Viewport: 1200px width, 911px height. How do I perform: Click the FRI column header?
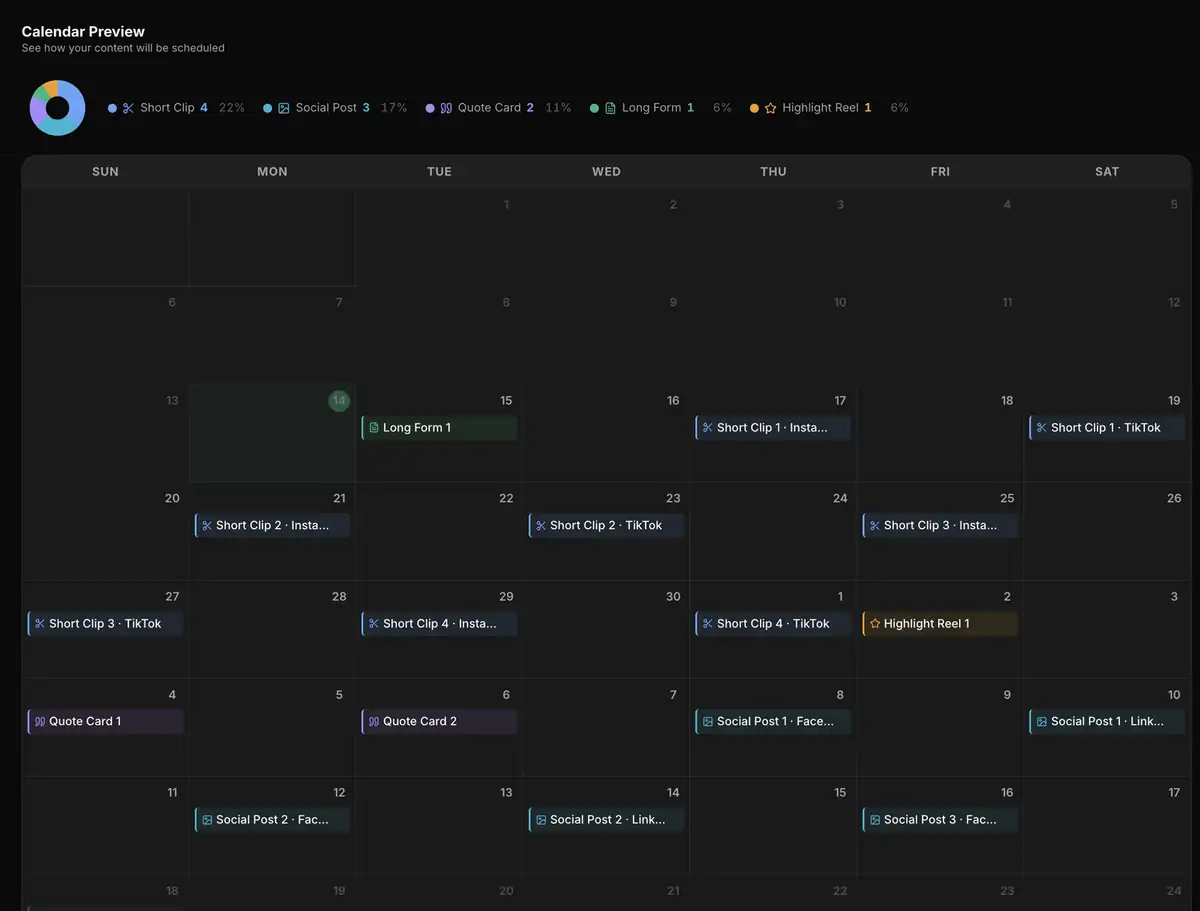(940, 172)
